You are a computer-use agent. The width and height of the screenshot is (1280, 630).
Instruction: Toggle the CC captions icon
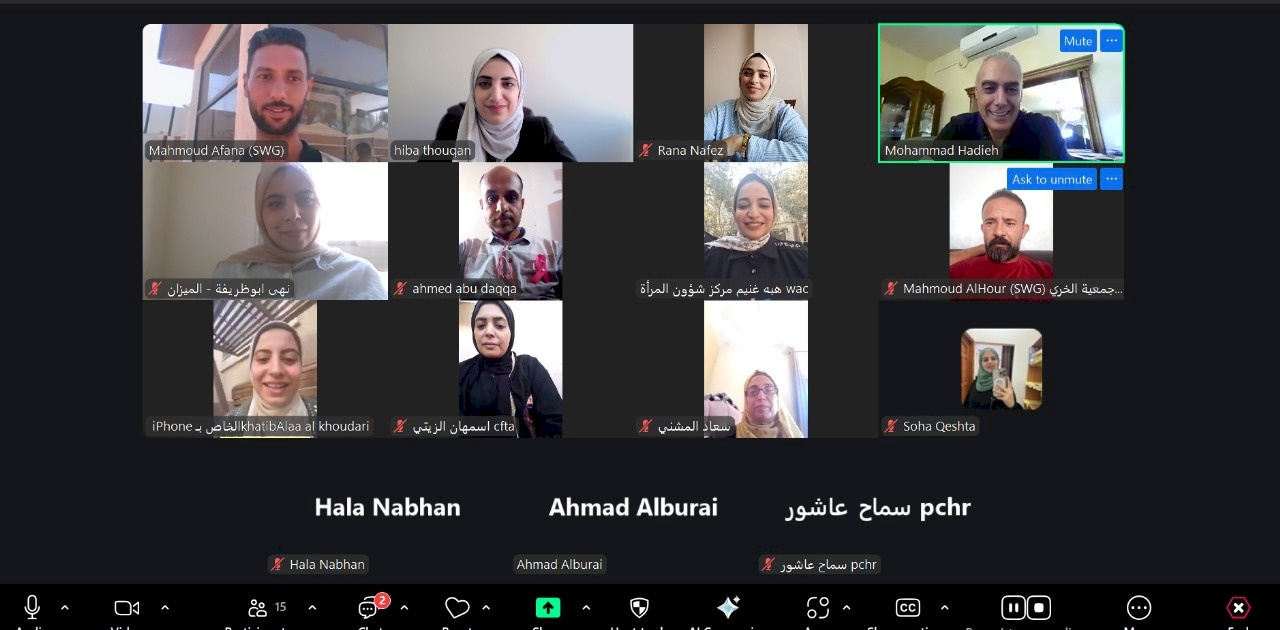coord(907,607)
